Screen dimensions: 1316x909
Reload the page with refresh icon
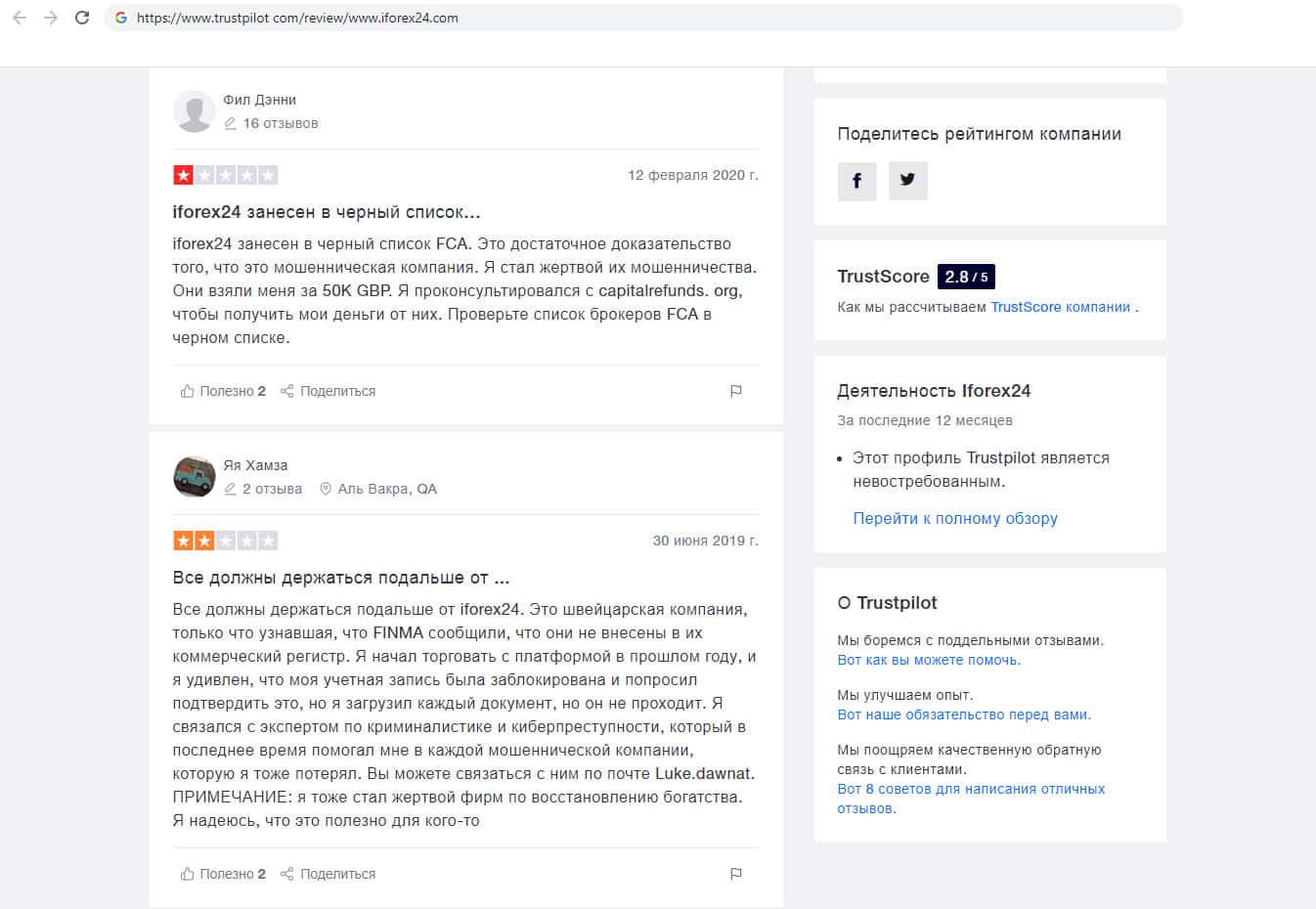coord(82,18)
